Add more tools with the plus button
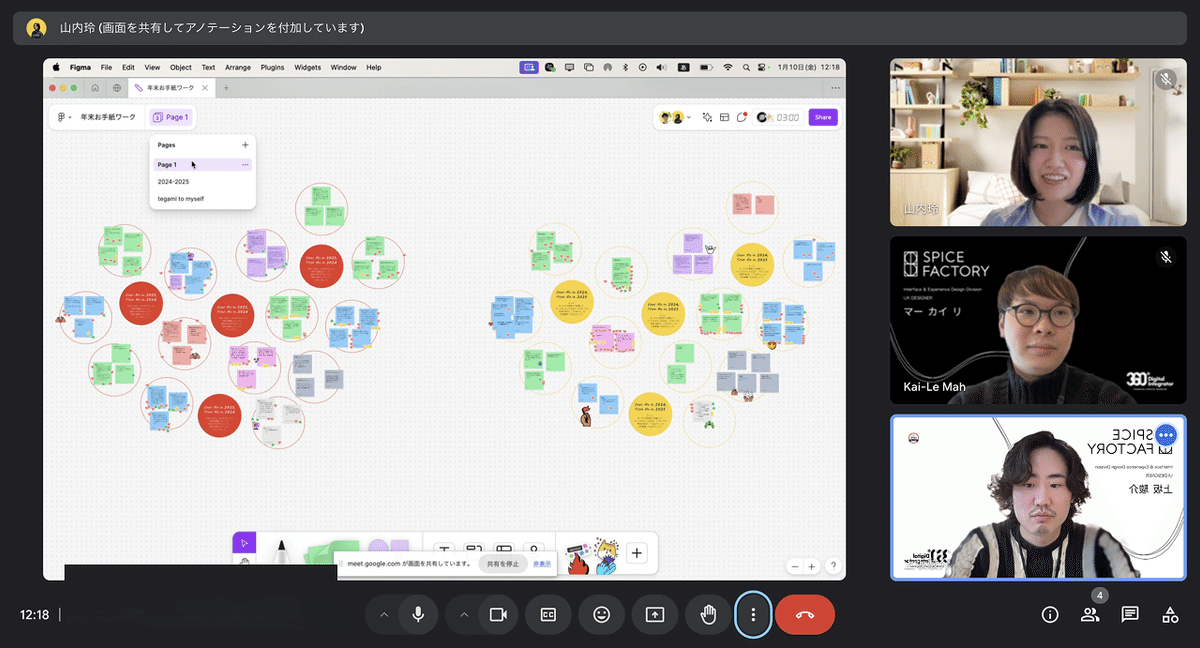 tap(637, 553)
